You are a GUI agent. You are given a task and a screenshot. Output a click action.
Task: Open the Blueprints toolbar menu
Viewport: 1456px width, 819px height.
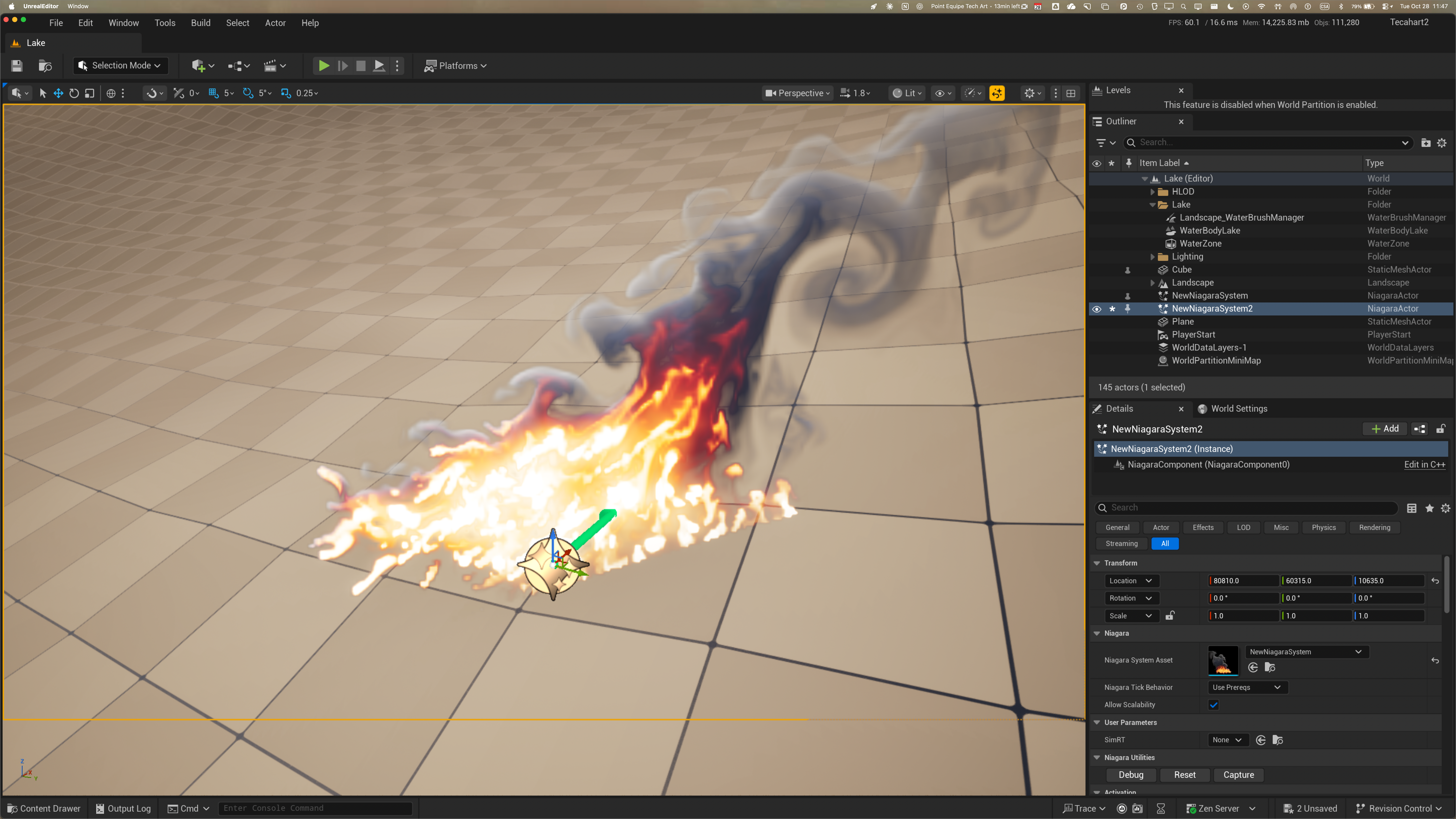point(239,66)
